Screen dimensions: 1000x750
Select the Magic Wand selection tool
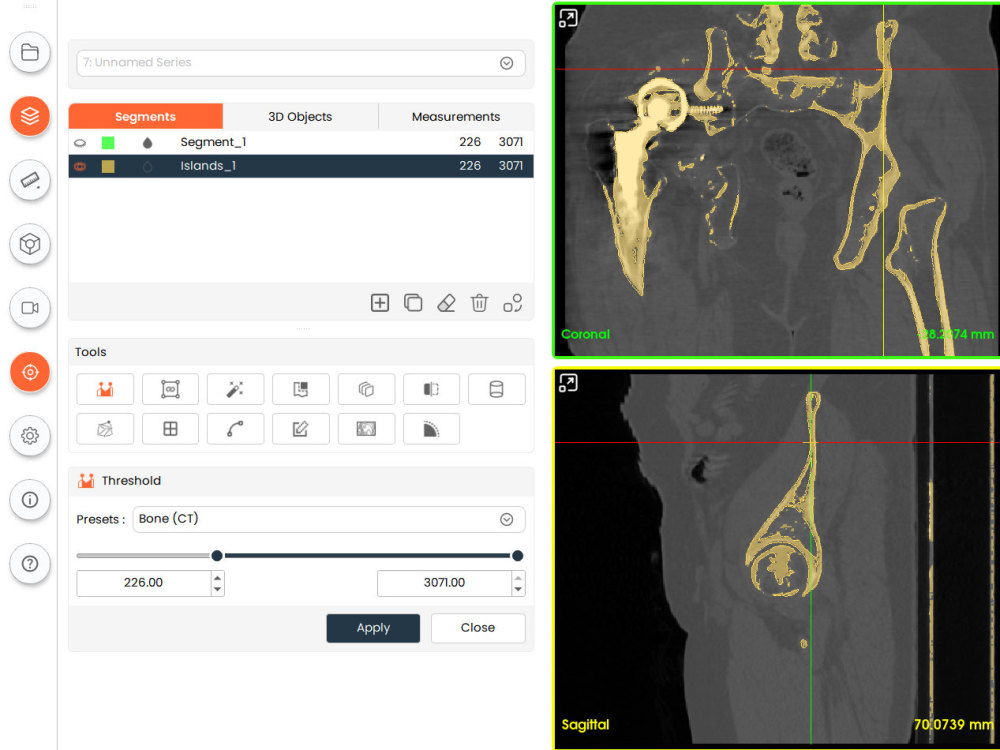(235, 389)
